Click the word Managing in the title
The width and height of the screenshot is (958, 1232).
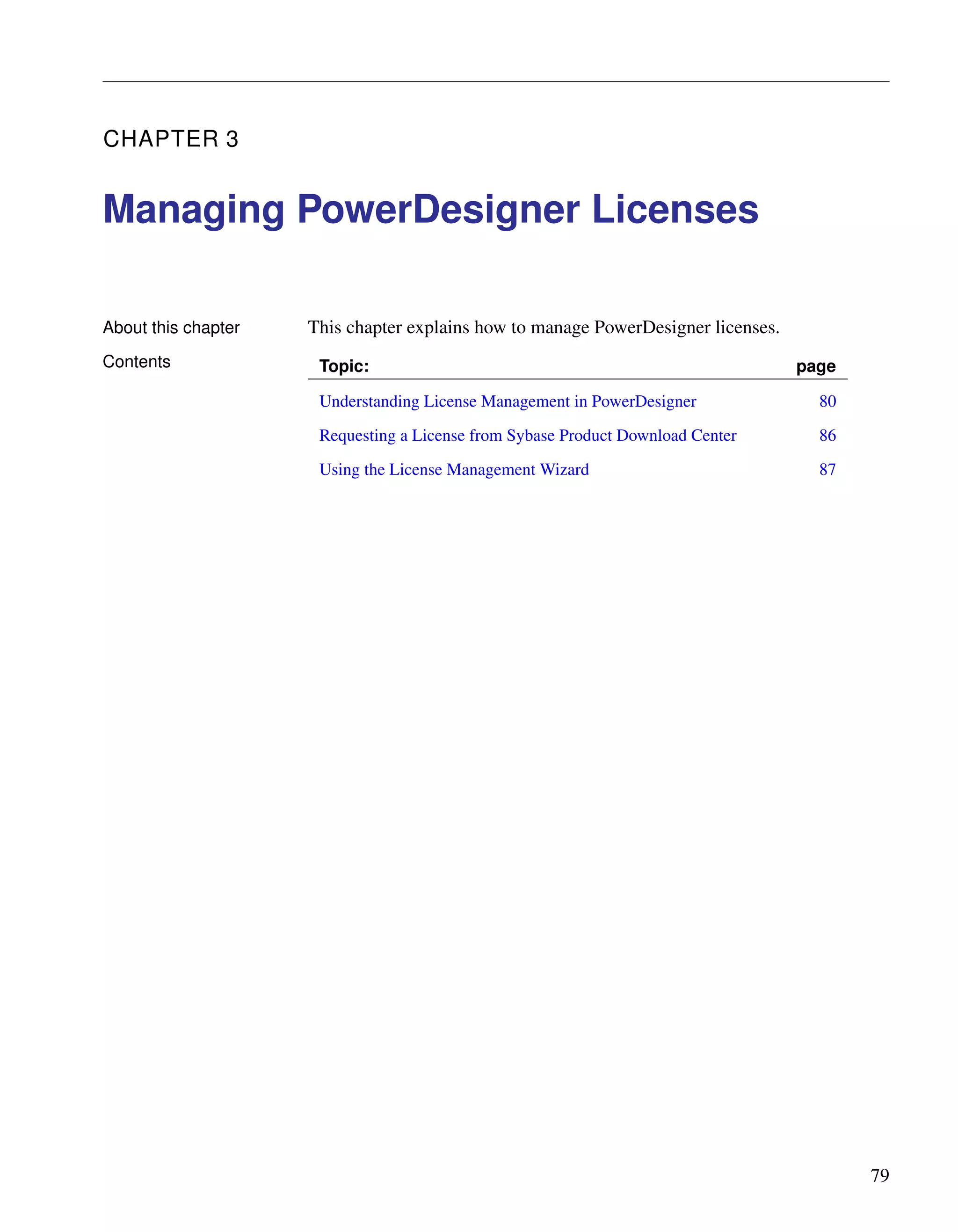(193, 210)
